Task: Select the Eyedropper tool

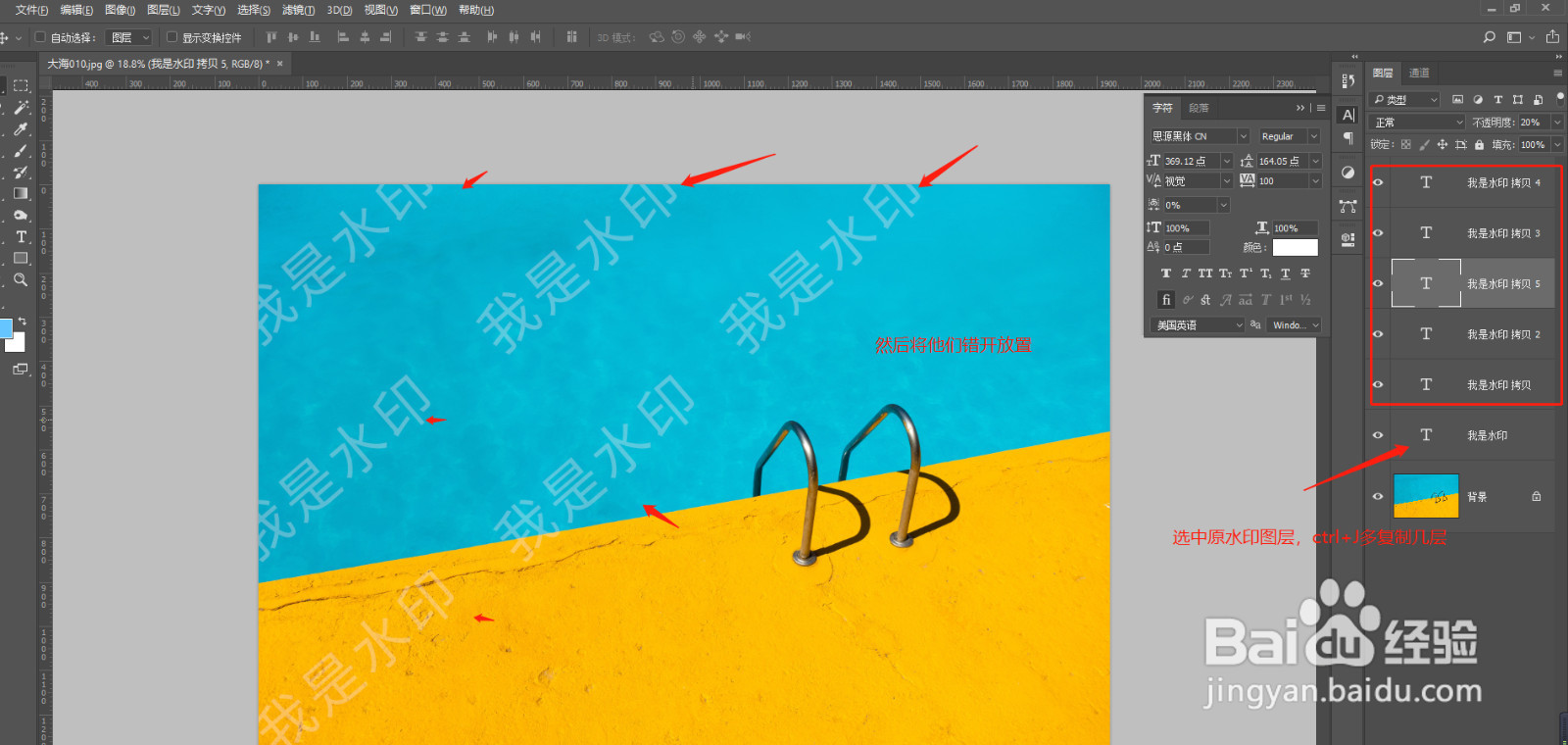Action: click(21, 129)
